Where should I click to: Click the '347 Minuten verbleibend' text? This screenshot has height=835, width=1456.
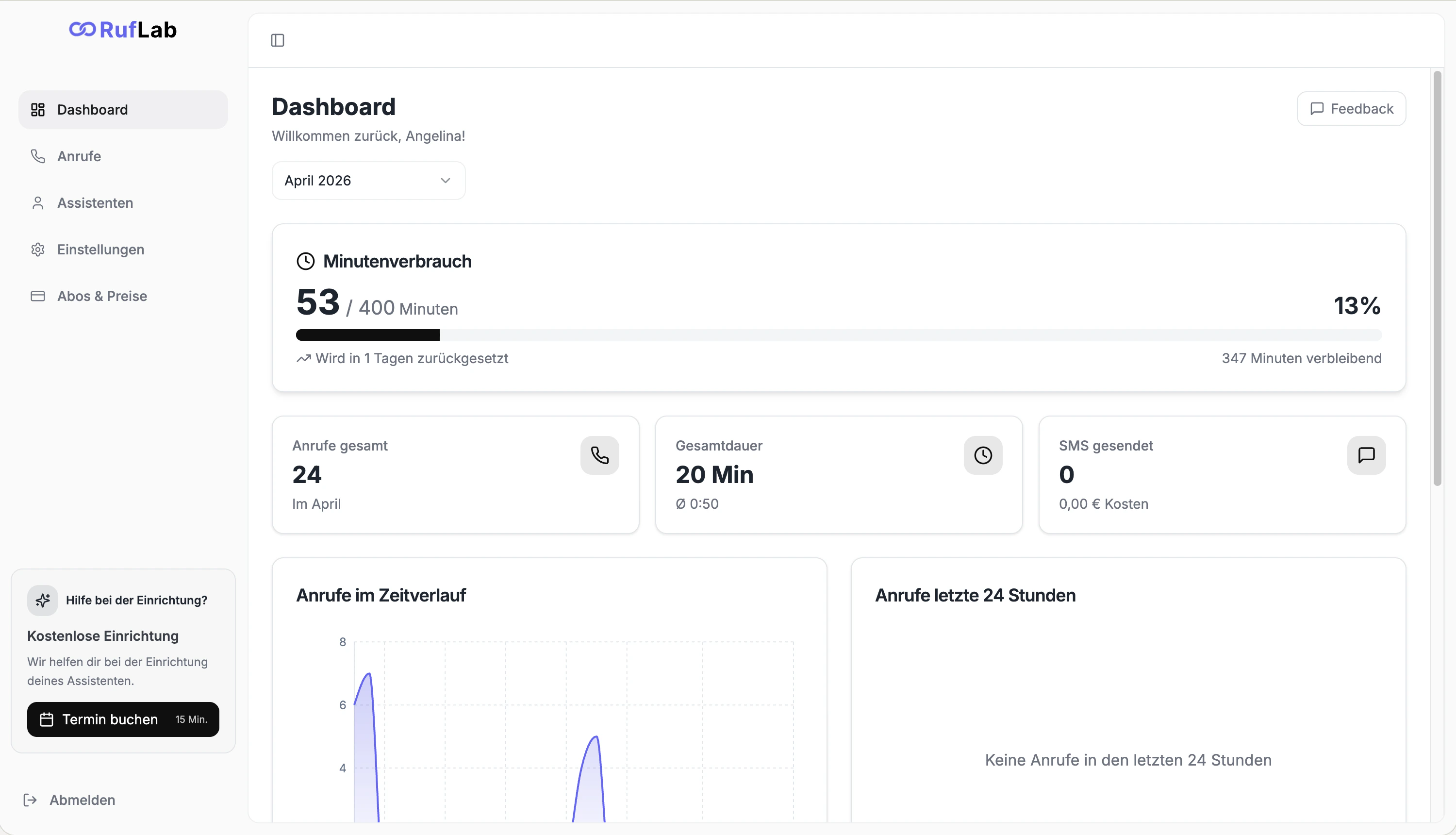pos(1301,358)
